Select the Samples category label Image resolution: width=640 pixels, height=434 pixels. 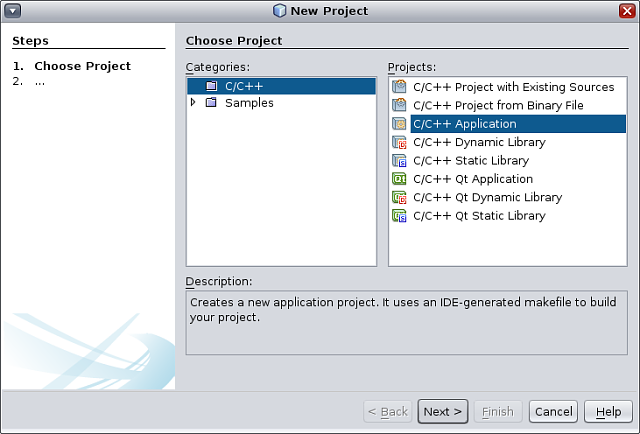[x=249, y=103]
